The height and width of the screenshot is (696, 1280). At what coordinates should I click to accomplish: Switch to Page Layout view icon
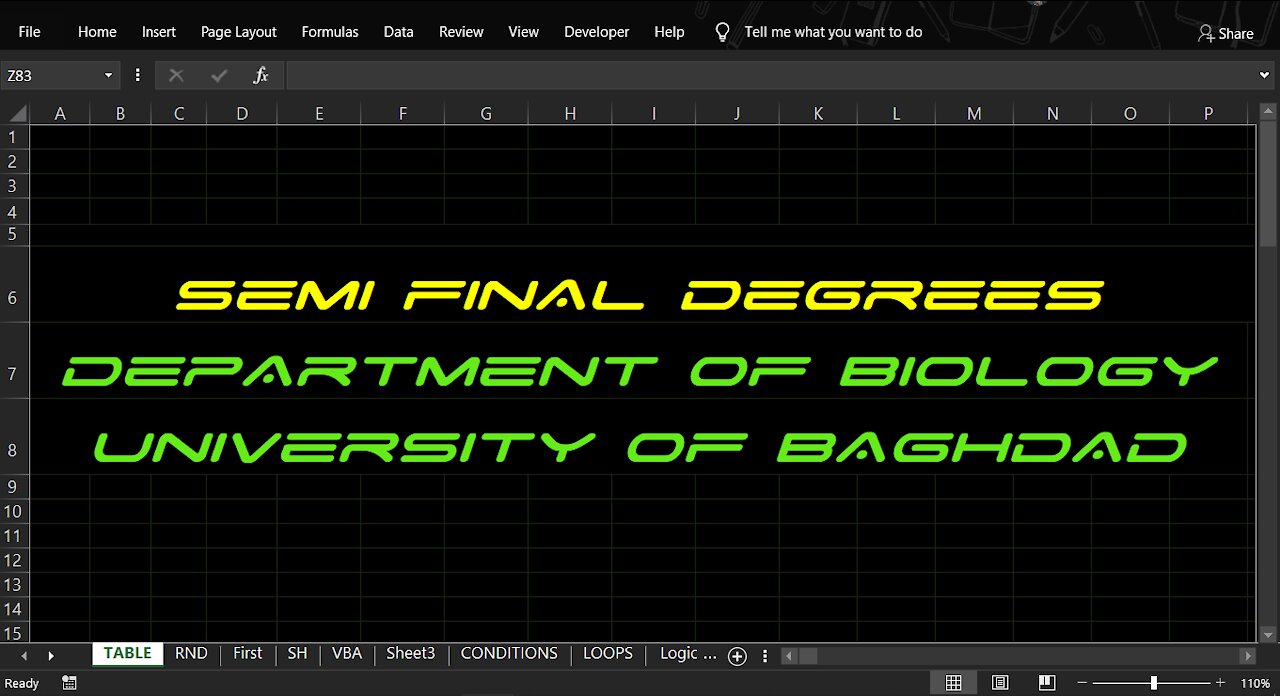click(x=1000, y=683)
